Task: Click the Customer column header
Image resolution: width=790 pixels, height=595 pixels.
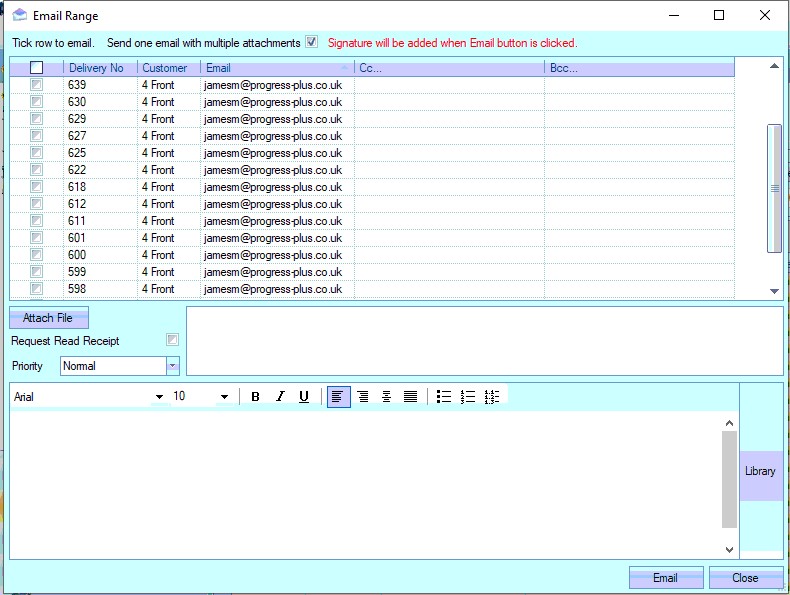Action: tap(165, 68)
